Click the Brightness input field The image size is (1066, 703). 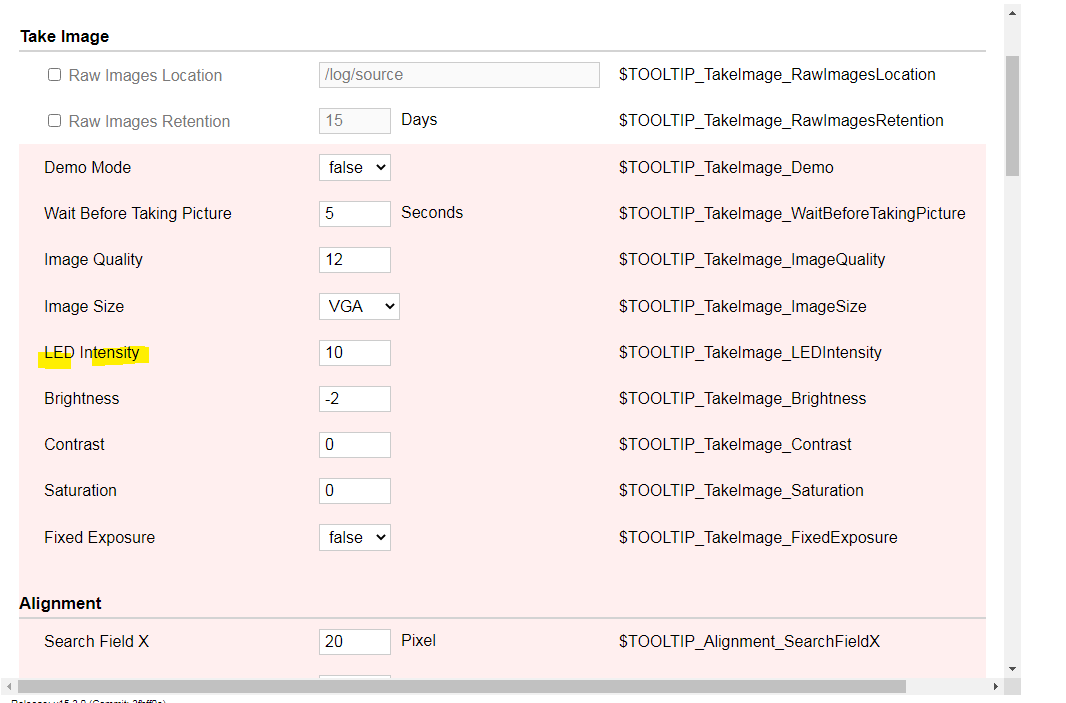(x=354, y=398)
